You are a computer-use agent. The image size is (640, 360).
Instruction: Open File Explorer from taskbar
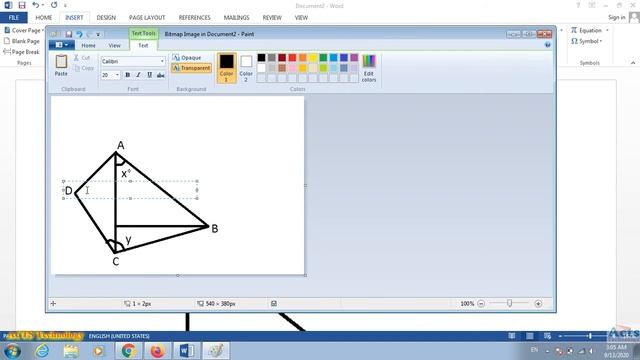pyautogui.click(x=71, y=351)
